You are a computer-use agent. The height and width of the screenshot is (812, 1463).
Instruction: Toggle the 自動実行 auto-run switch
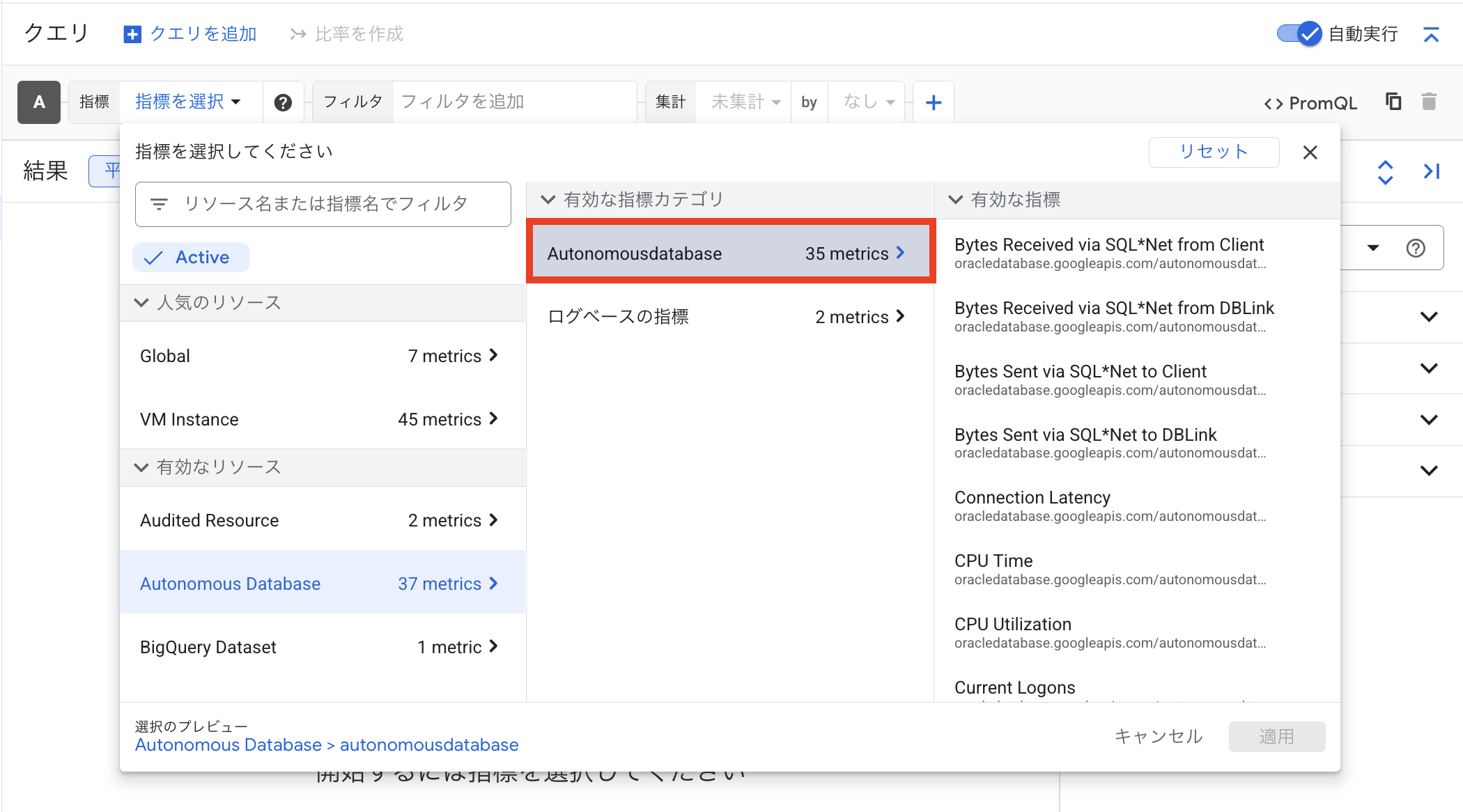point(1299,33)
